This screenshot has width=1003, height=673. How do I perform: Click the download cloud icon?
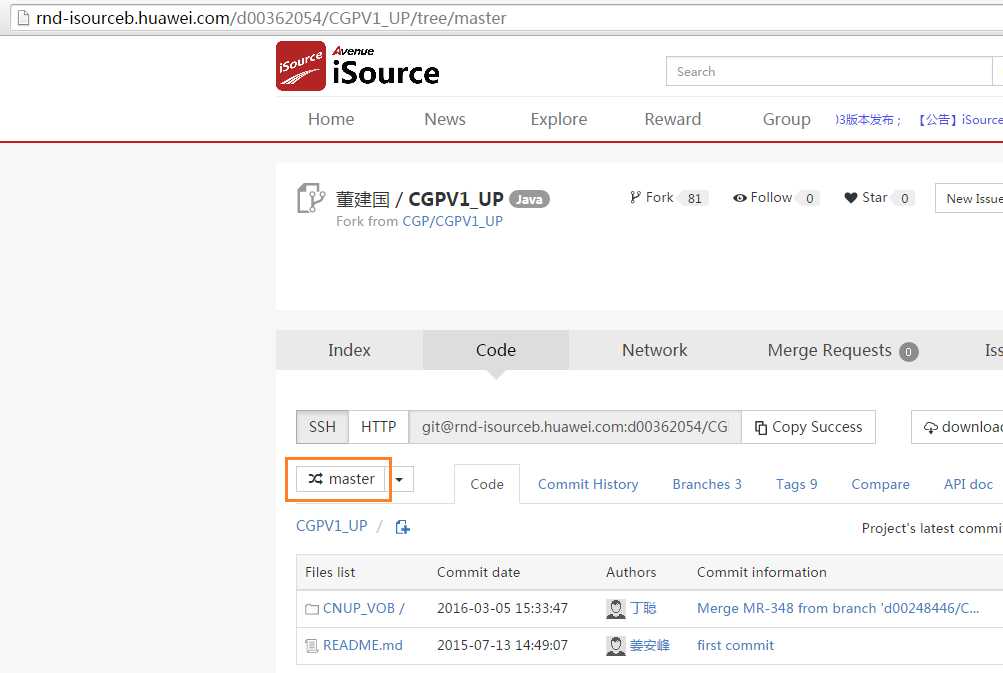click(x=931, y=427)
